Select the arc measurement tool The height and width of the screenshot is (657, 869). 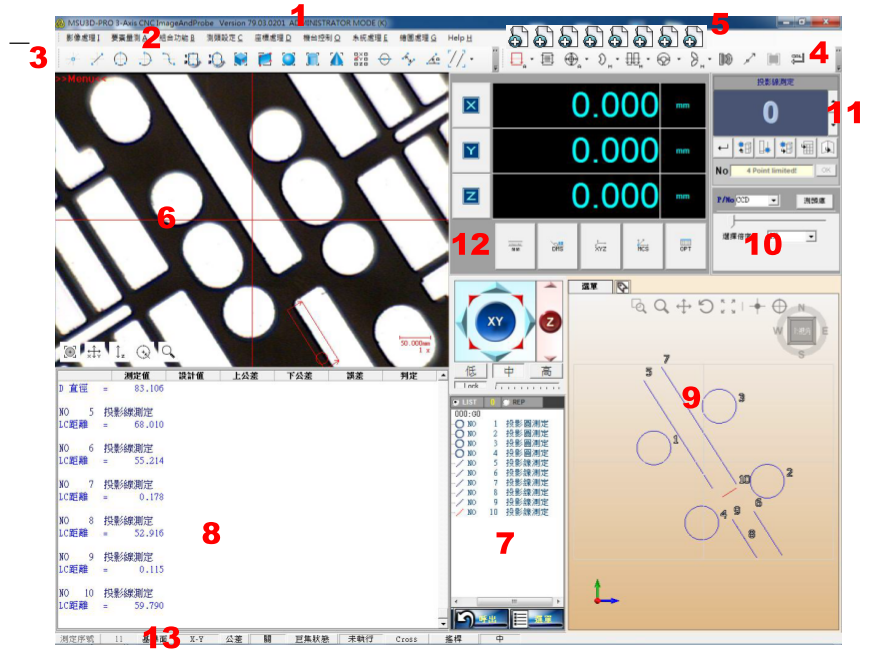(x=145, y=59)
